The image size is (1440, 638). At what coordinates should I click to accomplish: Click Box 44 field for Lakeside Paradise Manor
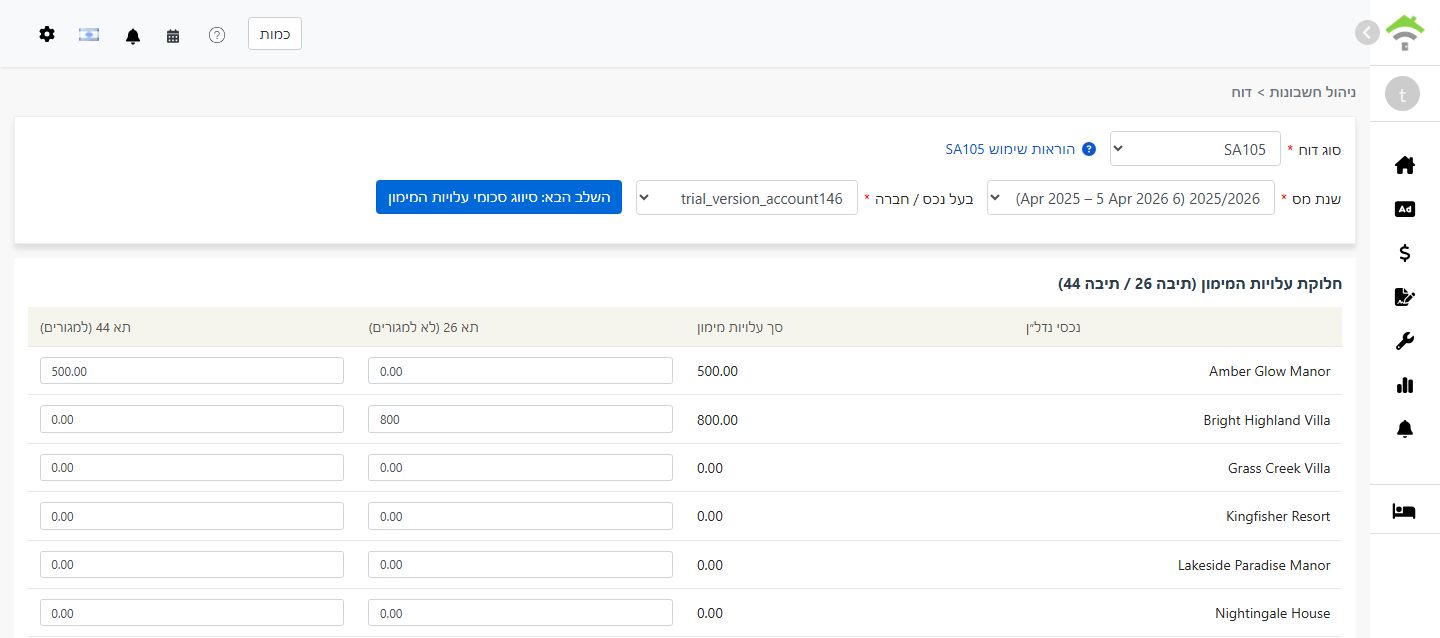tap(192, 565)
